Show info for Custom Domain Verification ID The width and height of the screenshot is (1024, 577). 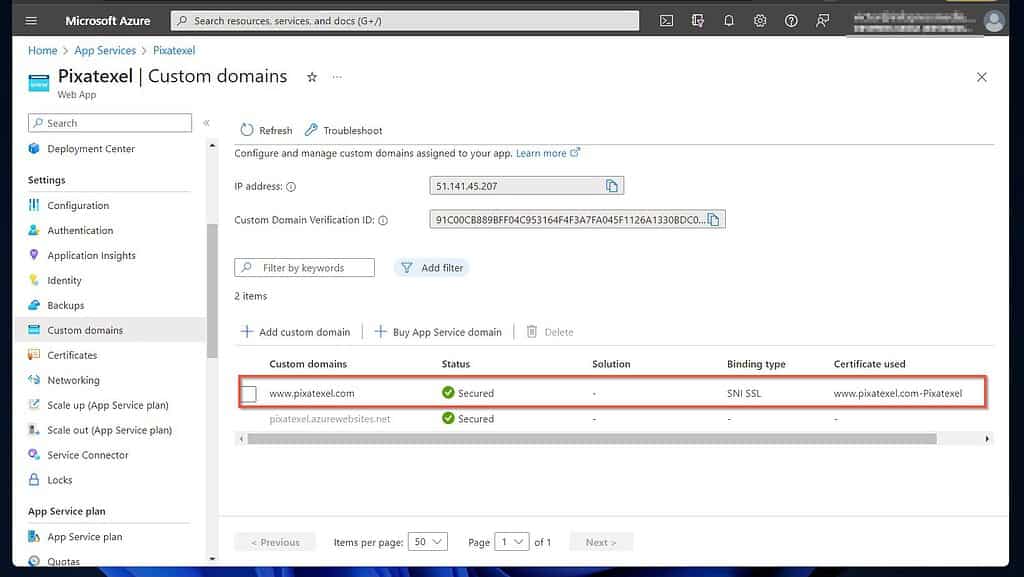(x=383, y=221)
